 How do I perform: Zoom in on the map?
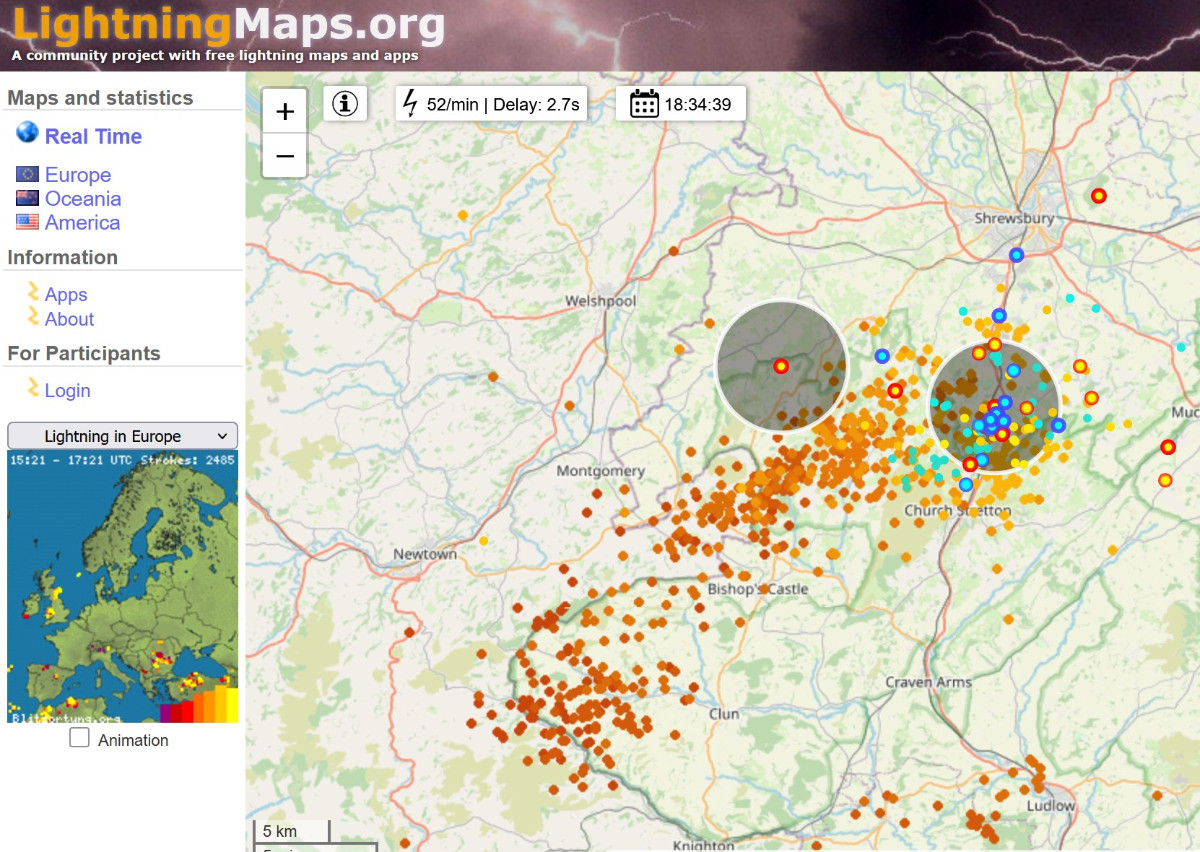pyautogui.click(x=285, y=111)
